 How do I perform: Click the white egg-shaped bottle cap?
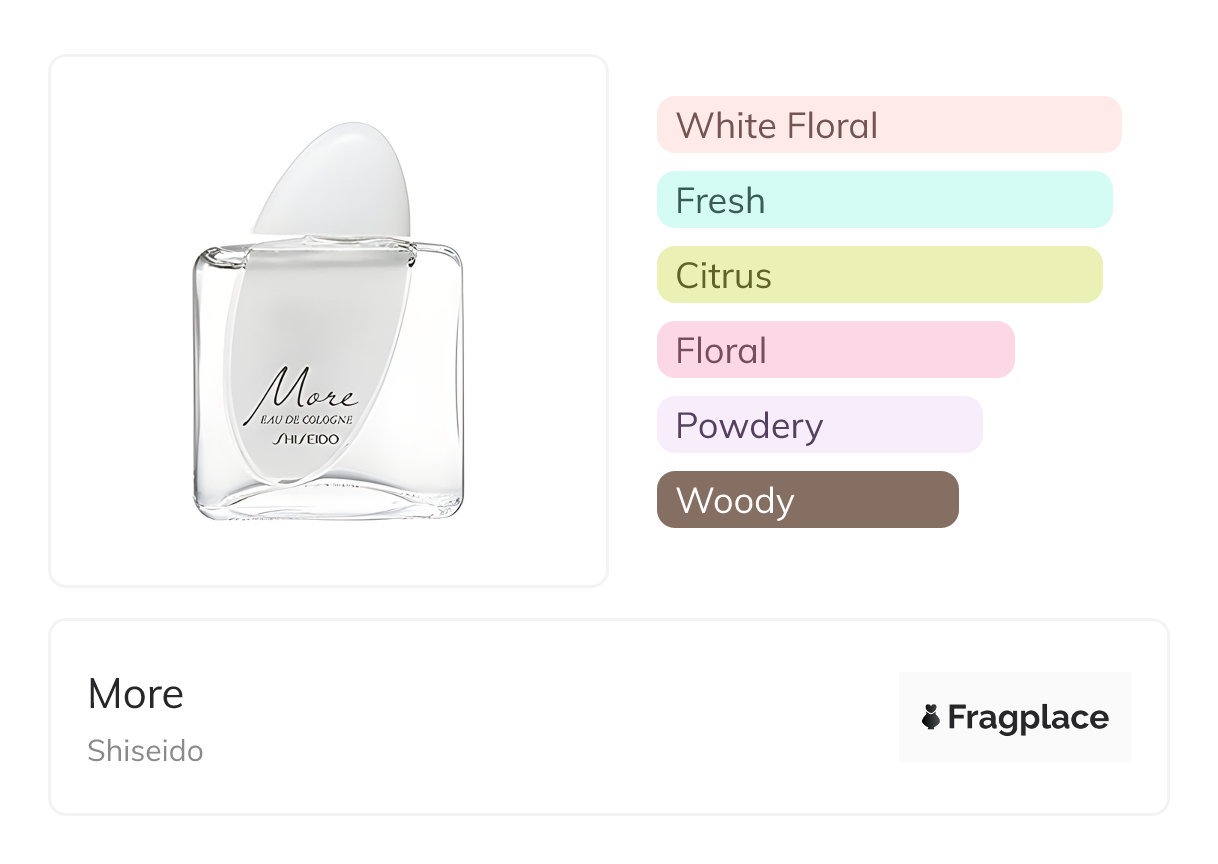[x=330, y=180]
